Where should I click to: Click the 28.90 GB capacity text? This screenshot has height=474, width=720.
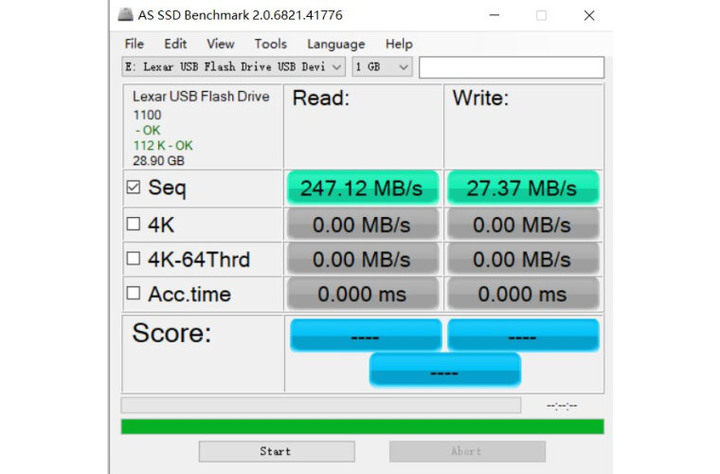[x=158, y=161]
